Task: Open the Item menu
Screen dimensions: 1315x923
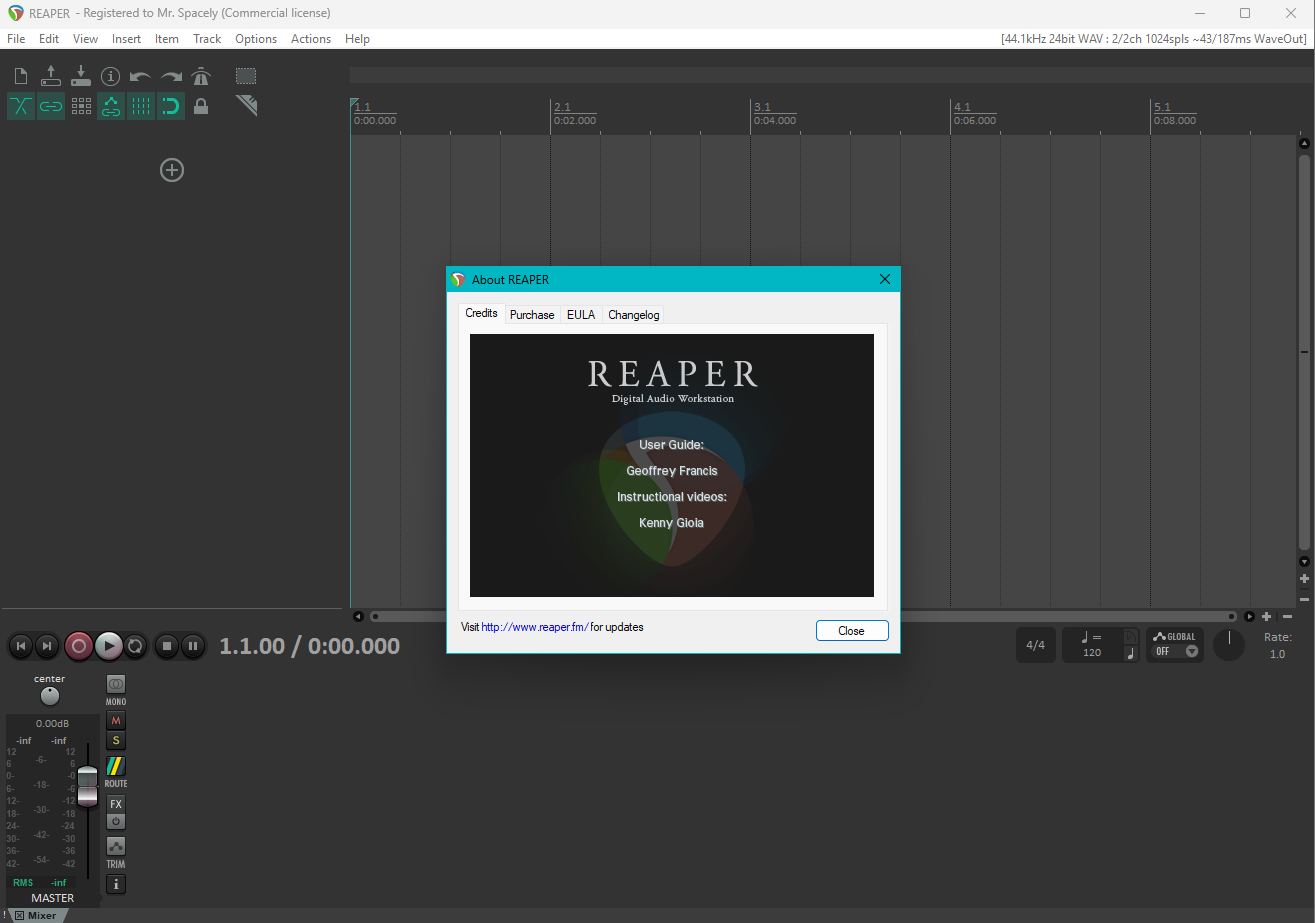Action: tap(167, 39)
